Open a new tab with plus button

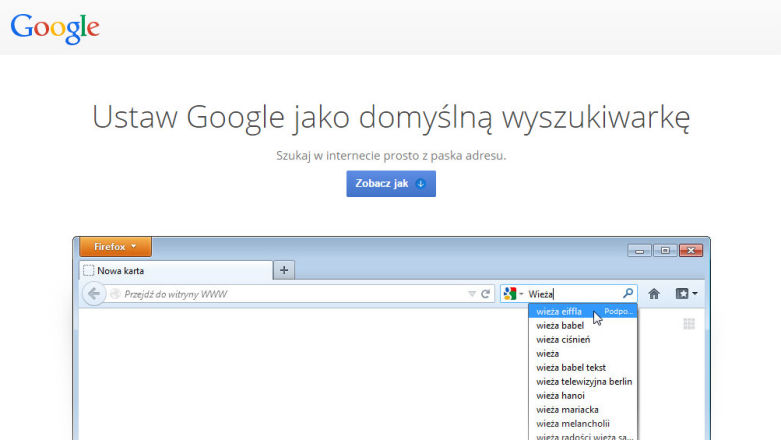tap(284, 270)
